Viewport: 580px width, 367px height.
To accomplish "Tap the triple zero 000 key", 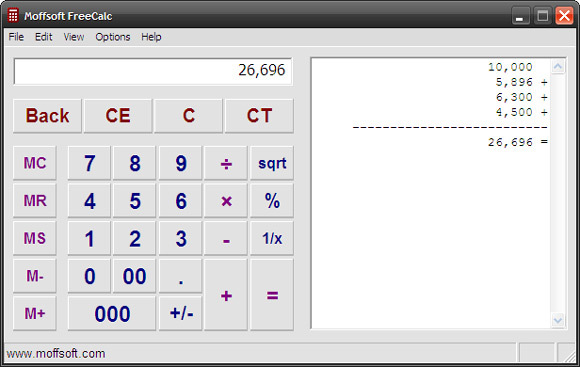I will 112,313.
